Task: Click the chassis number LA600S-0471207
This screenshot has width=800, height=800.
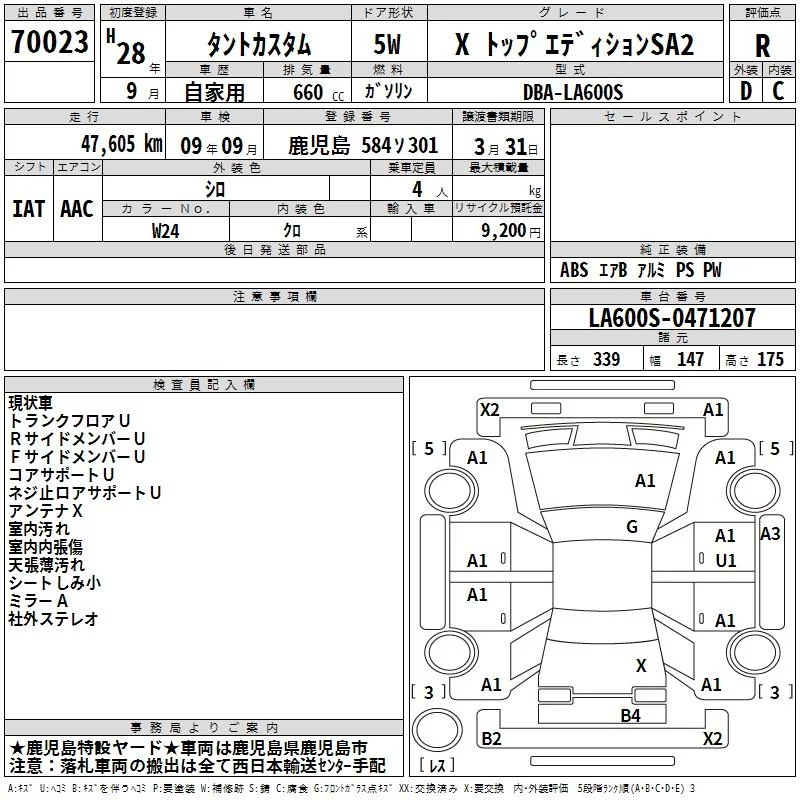Action: point(671,318)
